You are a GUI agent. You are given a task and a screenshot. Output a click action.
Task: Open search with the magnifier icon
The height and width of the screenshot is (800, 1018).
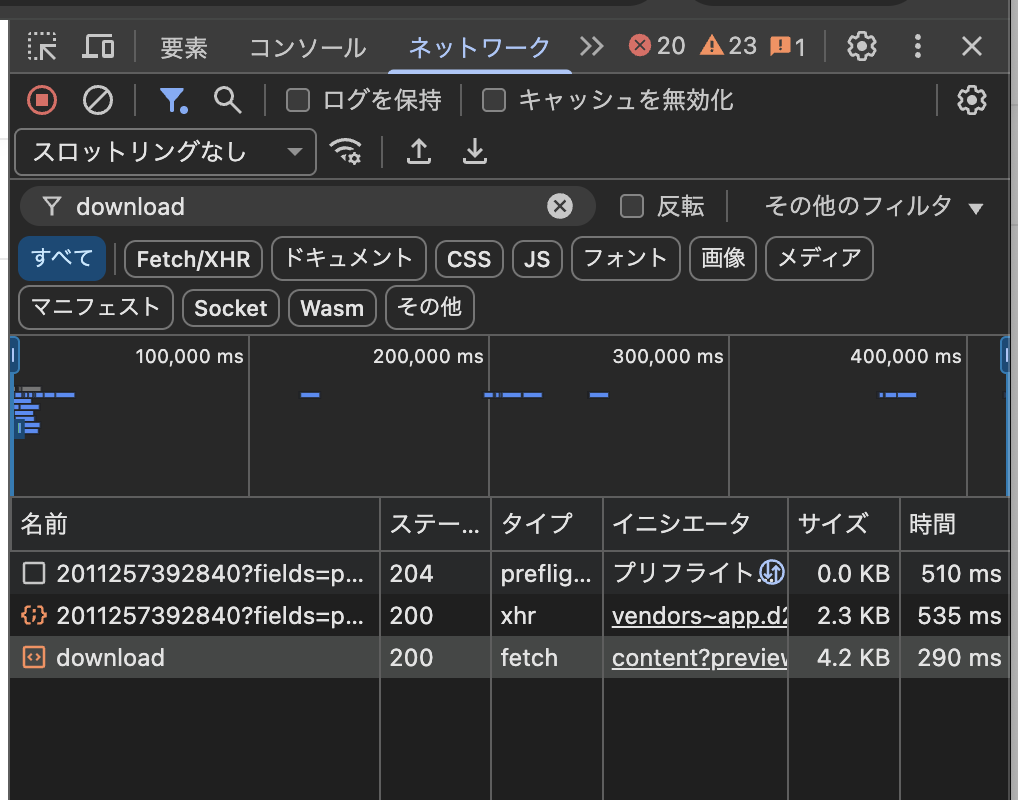[228, 100]
